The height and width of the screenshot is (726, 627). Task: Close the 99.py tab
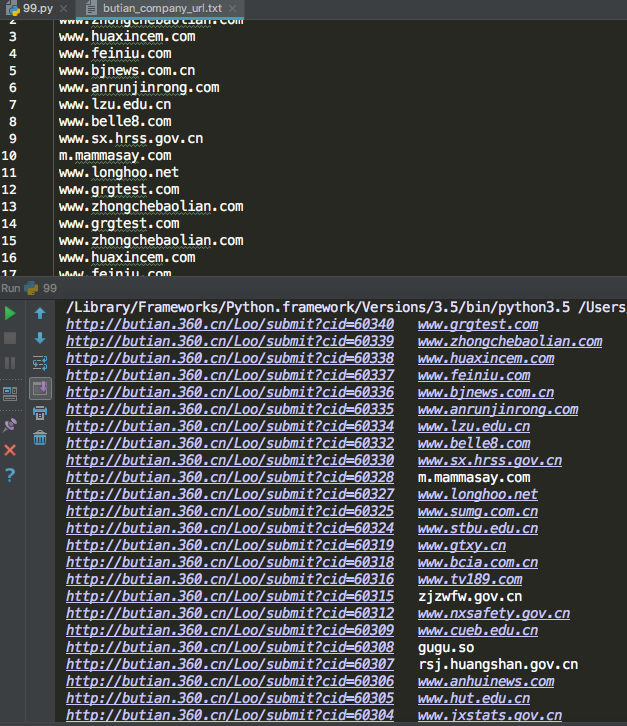(x=64, y=8)
